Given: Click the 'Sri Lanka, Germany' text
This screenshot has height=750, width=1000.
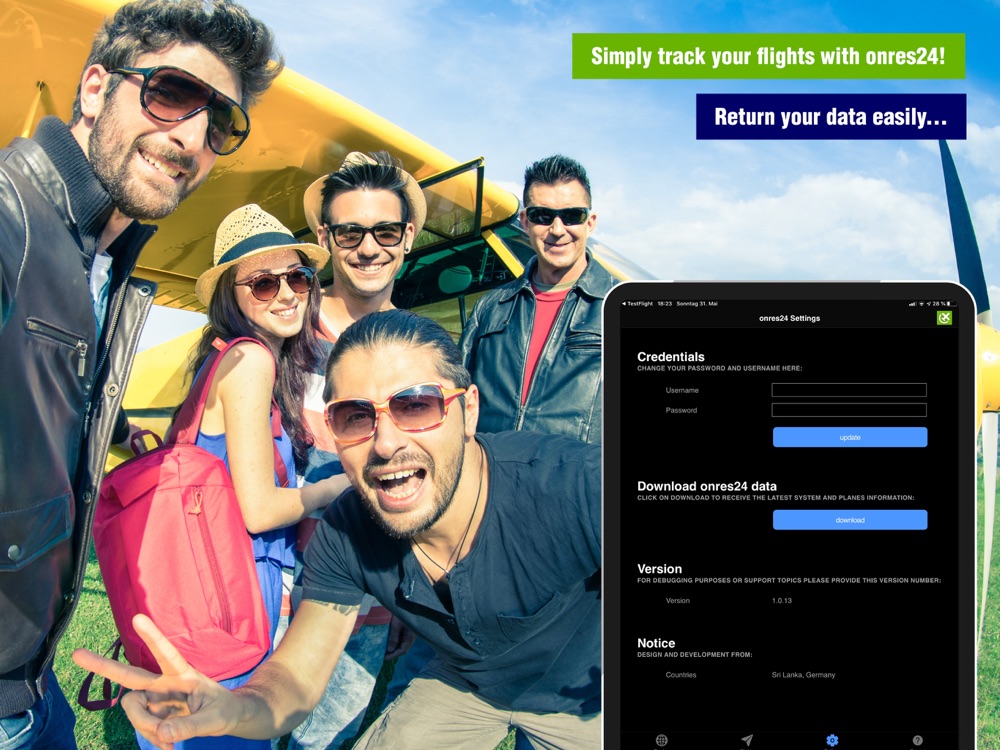Looking at the screenshot, I should click(804, 675).
